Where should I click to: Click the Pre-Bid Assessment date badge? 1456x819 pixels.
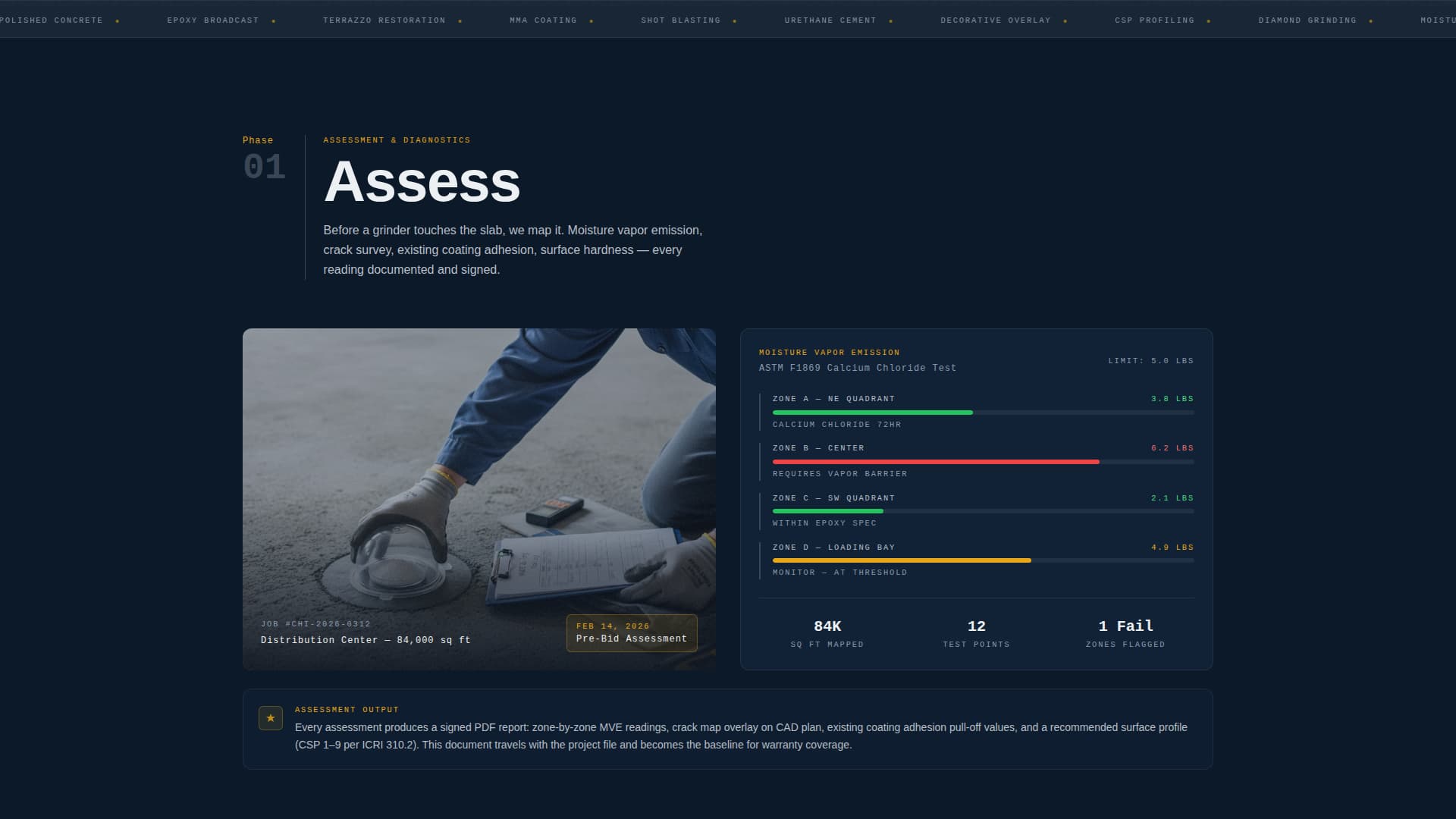click(x=631, y=633)
